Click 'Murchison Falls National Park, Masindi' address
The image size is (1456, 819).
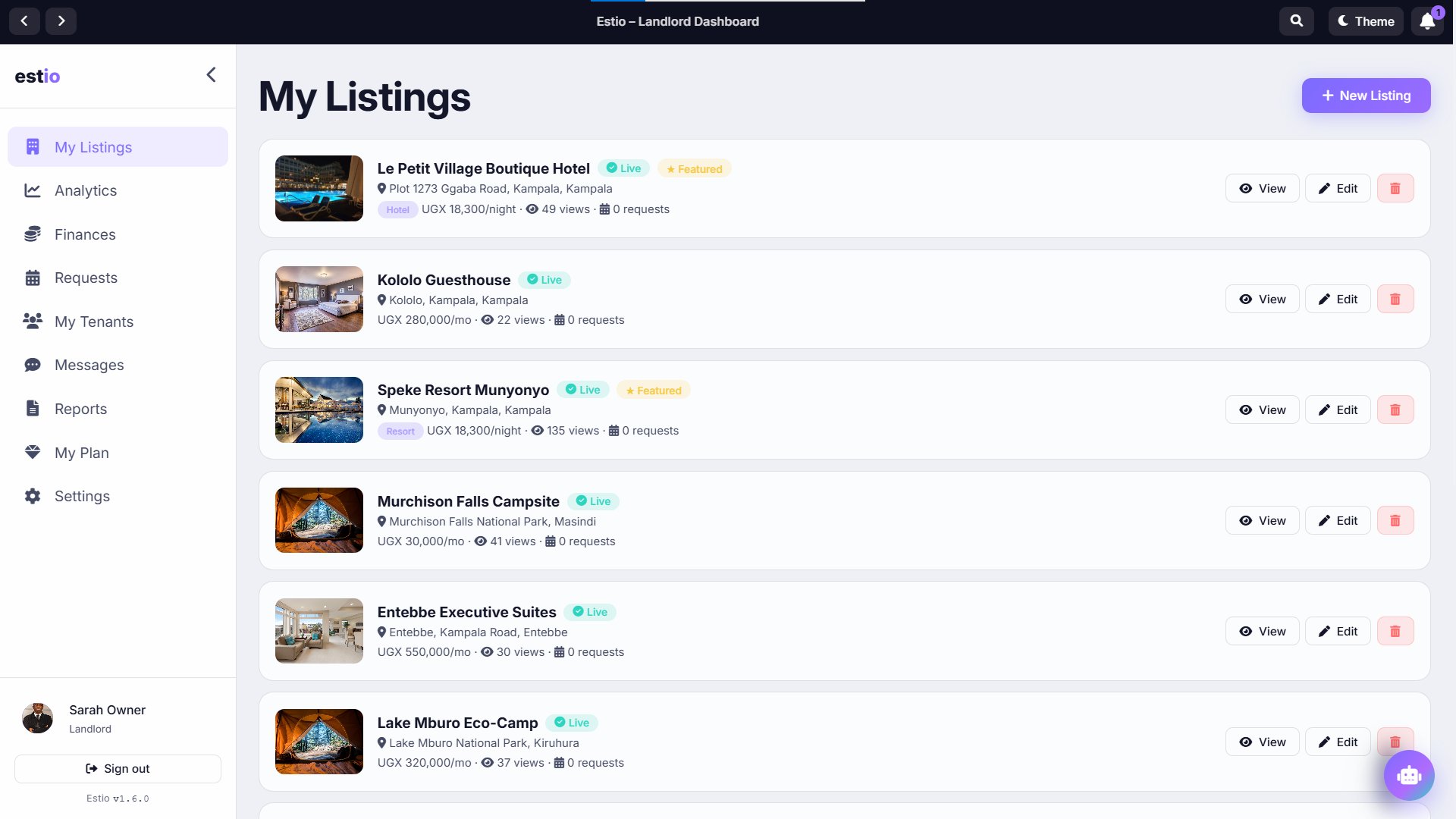pos(492,522)
